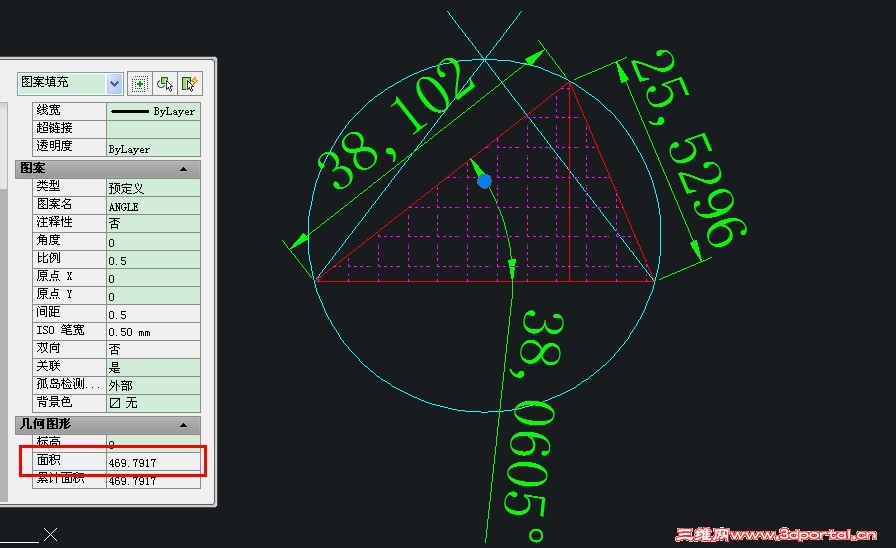The width and height of the screenshot is (896, 548).
Task: Click the 38,0605° angle dimension text
Action: click(535, 426)
